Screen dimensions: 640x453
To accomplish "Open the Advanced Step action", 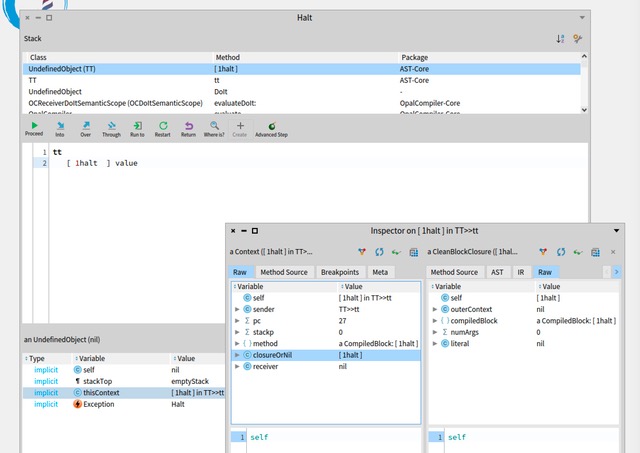I will [x=272, y=127].
